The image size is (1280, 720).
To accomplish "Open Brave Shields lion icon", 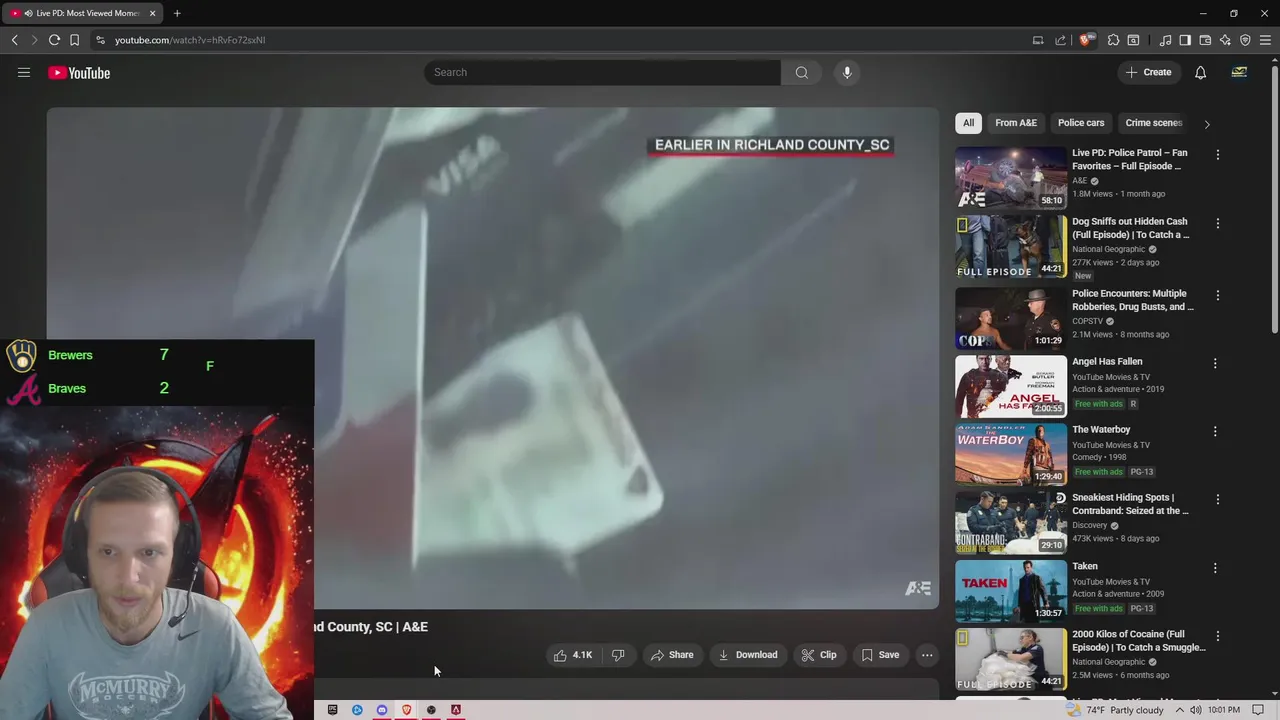I will pos(1086,40).
